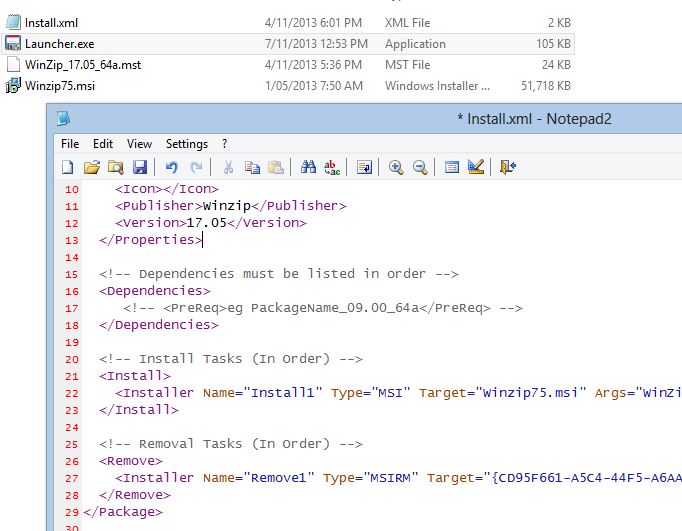Viewport: 682px width, 531px height.
Task: Select the Install.xml file name
Action: (x=51, y=23)
